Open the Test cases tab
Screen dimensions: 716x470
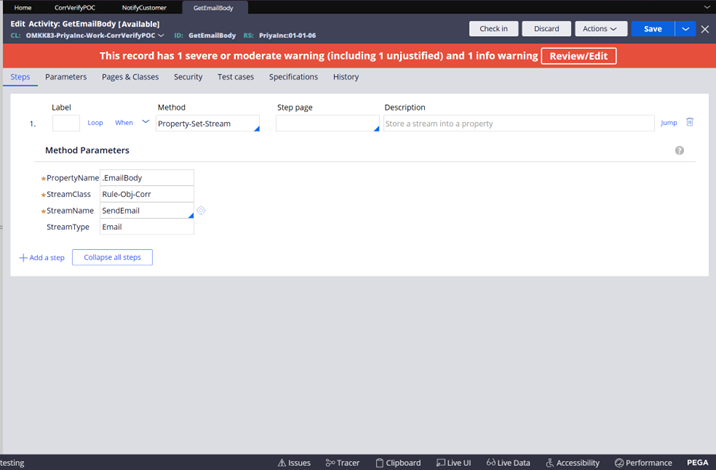pyautogui.click(x=236, y=77)
